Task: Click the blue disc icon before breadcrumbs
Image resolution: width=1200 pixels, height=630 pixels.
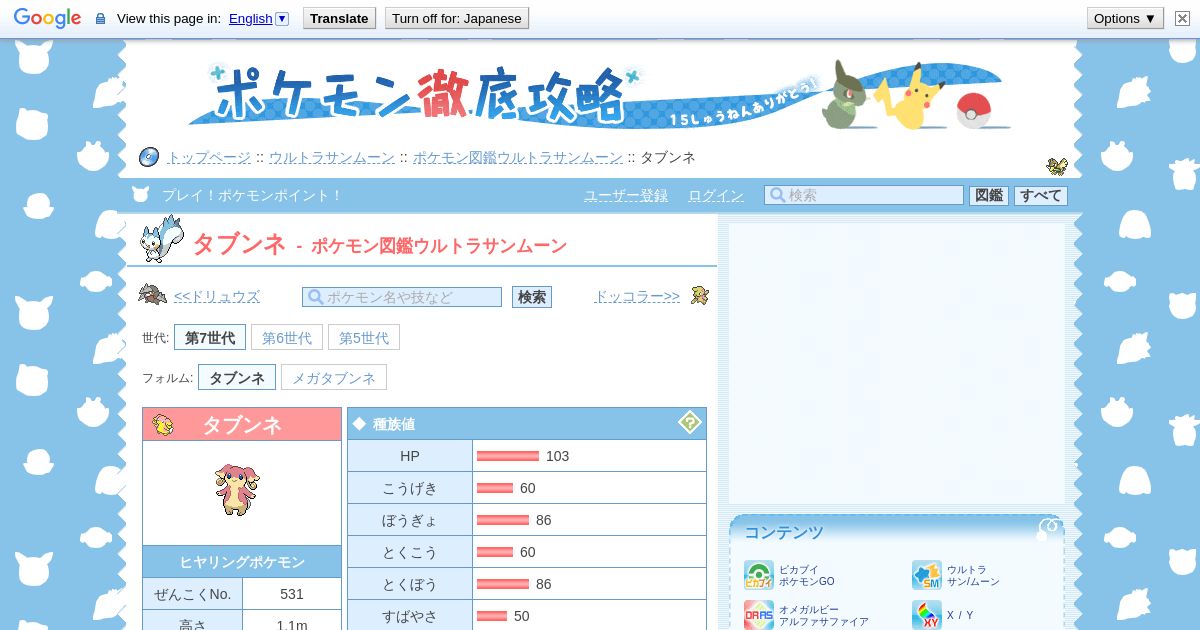Action: pyautogui.click(x=149, y=157)
